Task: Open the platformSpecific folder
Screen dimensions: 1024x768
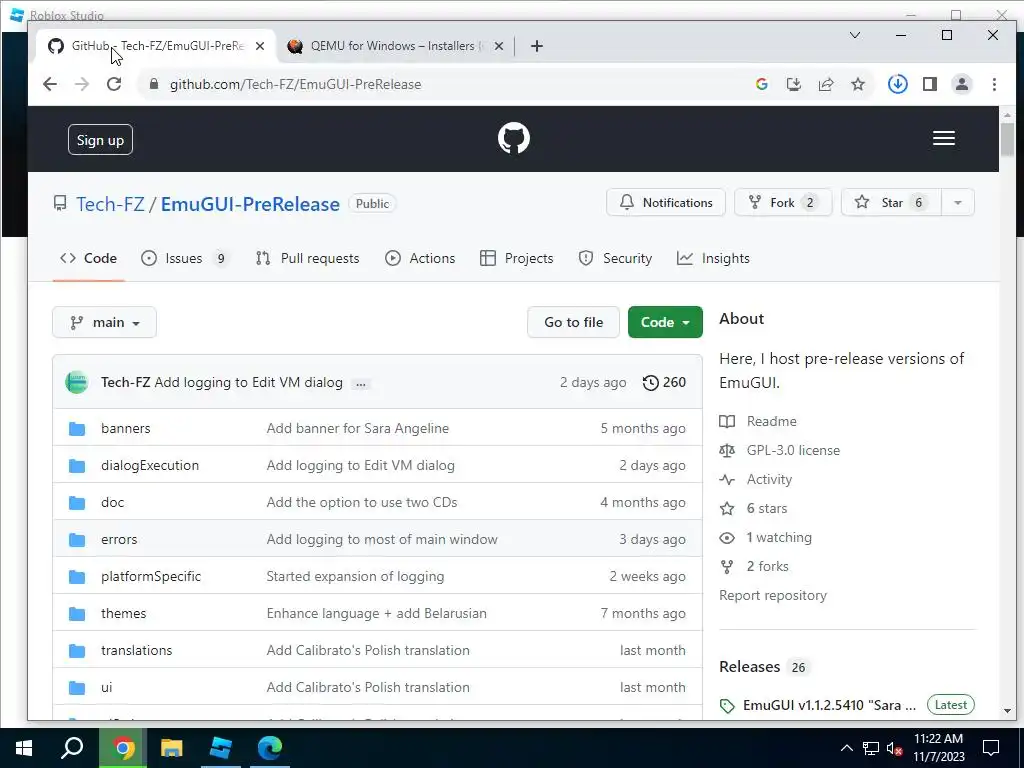Action: coord(151,577)
